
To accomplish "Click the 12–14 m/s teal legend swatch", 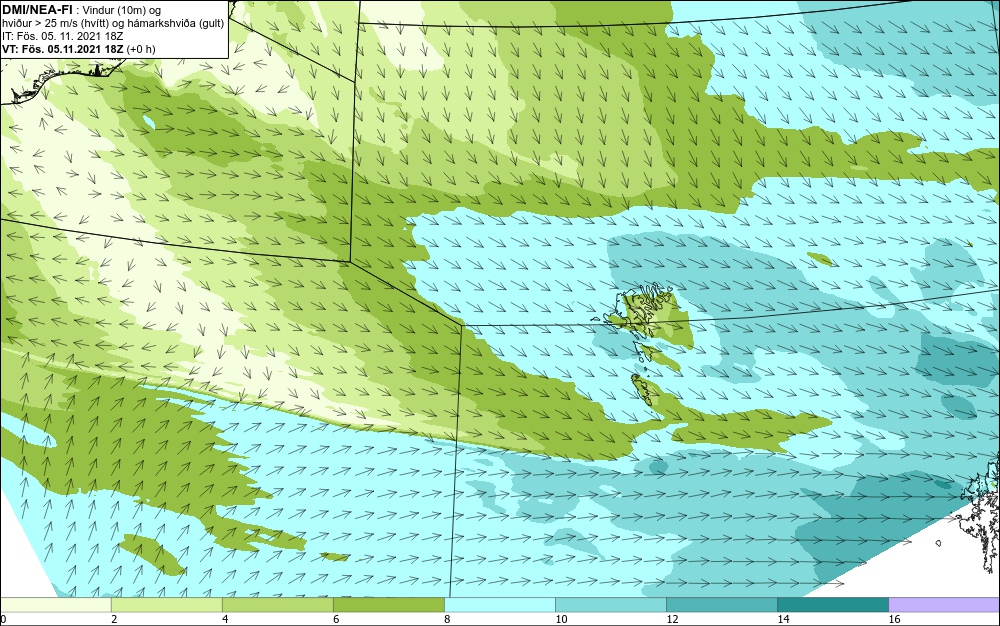I will coord(721,604).
